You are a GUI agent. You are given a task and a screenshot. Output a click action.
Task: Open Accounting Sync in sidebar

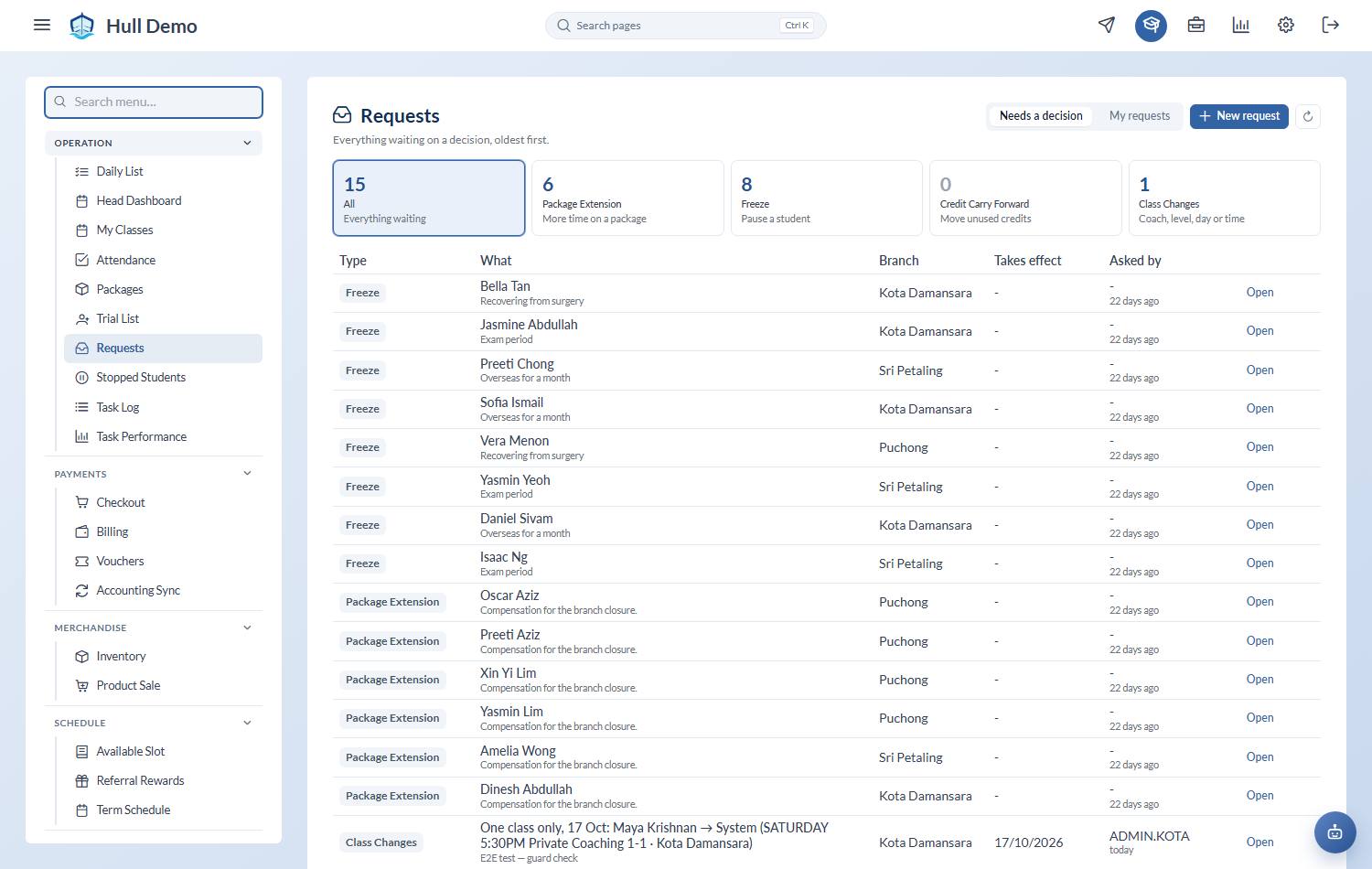pyautogui.click(x=163, y=590)
